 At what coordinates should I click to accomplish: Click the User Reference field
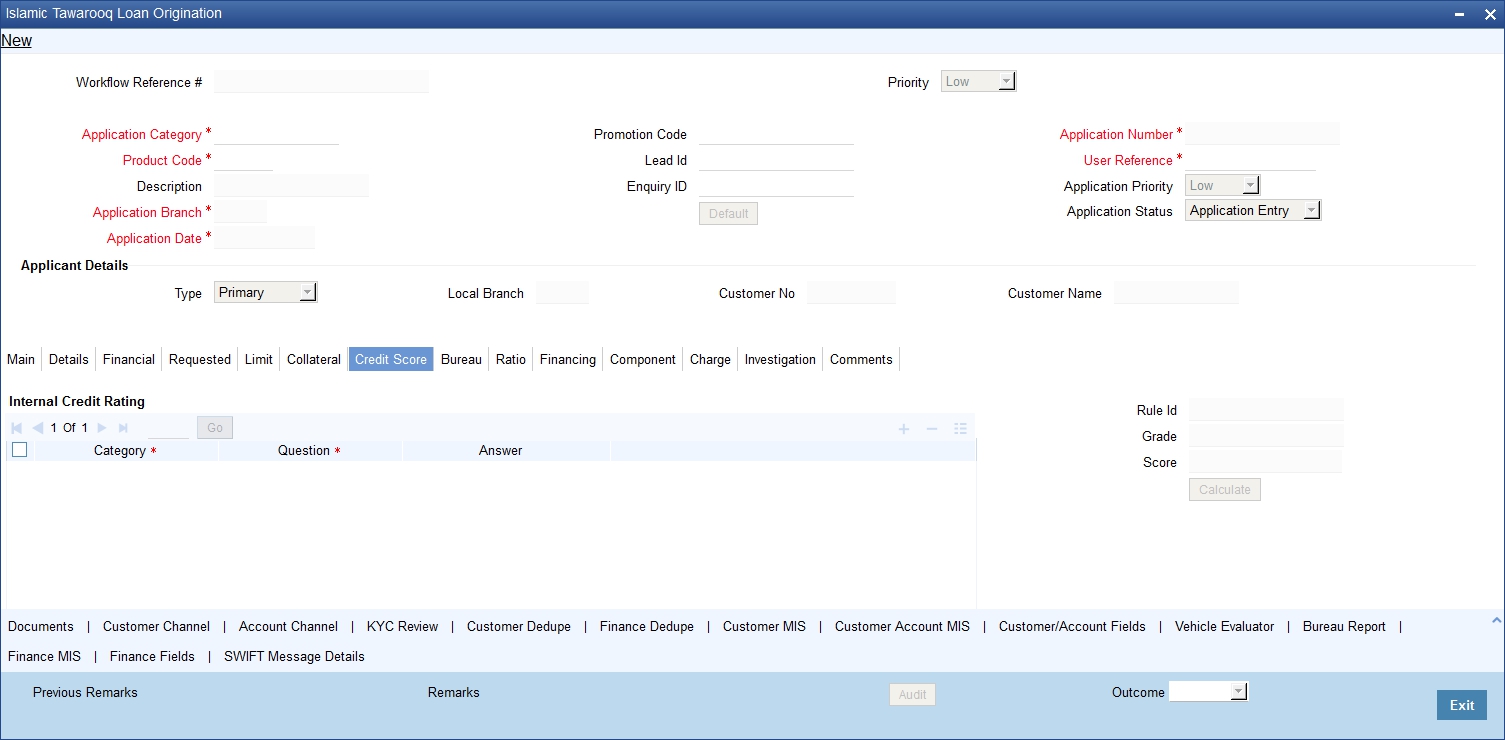pos(1250,160)
